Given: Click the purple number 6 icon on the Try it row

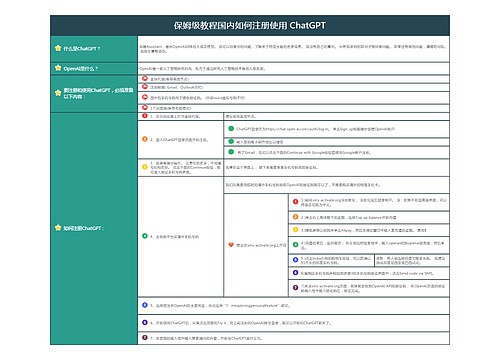Looking at the screenshot, I should pyautogui.click(x=145, y=322).
